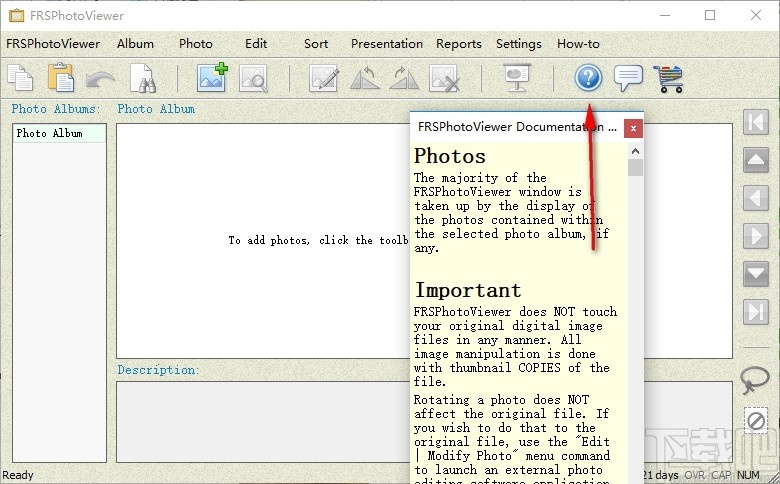The image size is (780, 484).
Task: Click in the Description text box
Action: pyautogui.click(x=263, y=422)
